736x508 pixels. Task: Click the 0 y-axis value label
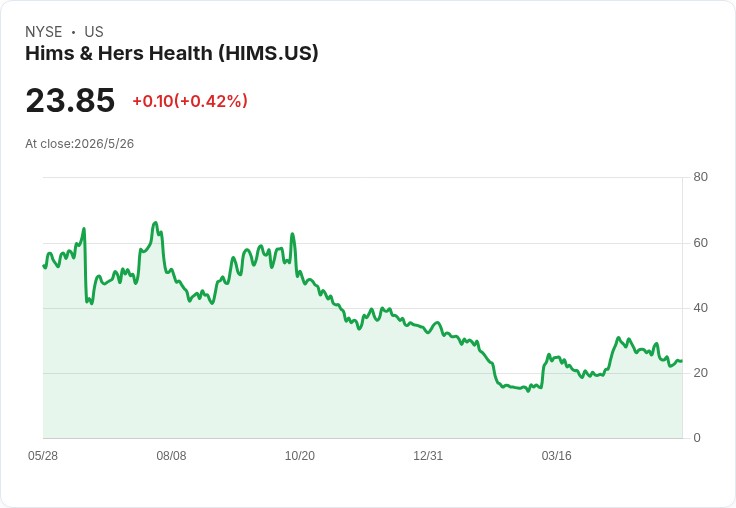point(697,438)
